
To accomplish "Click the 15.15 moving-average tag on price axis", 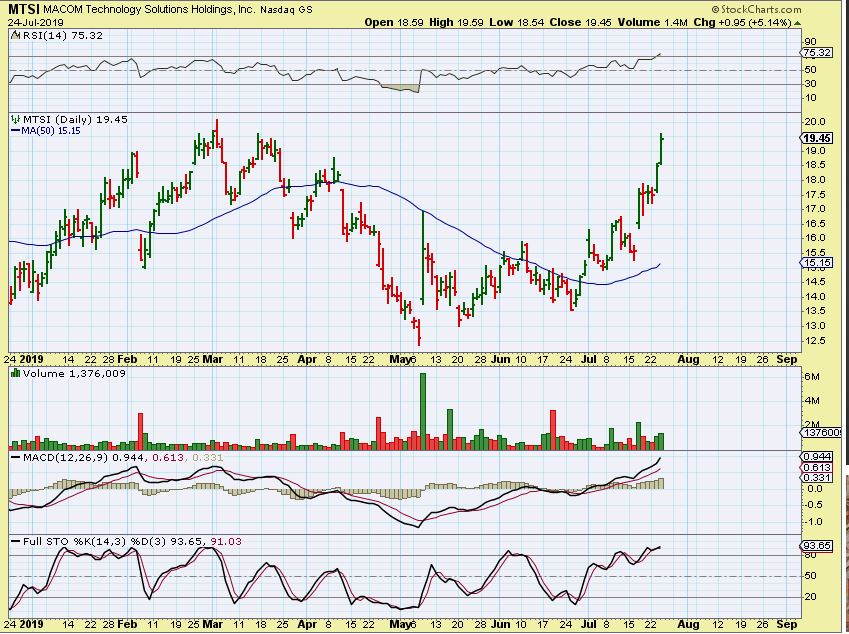I will (817, 263).
